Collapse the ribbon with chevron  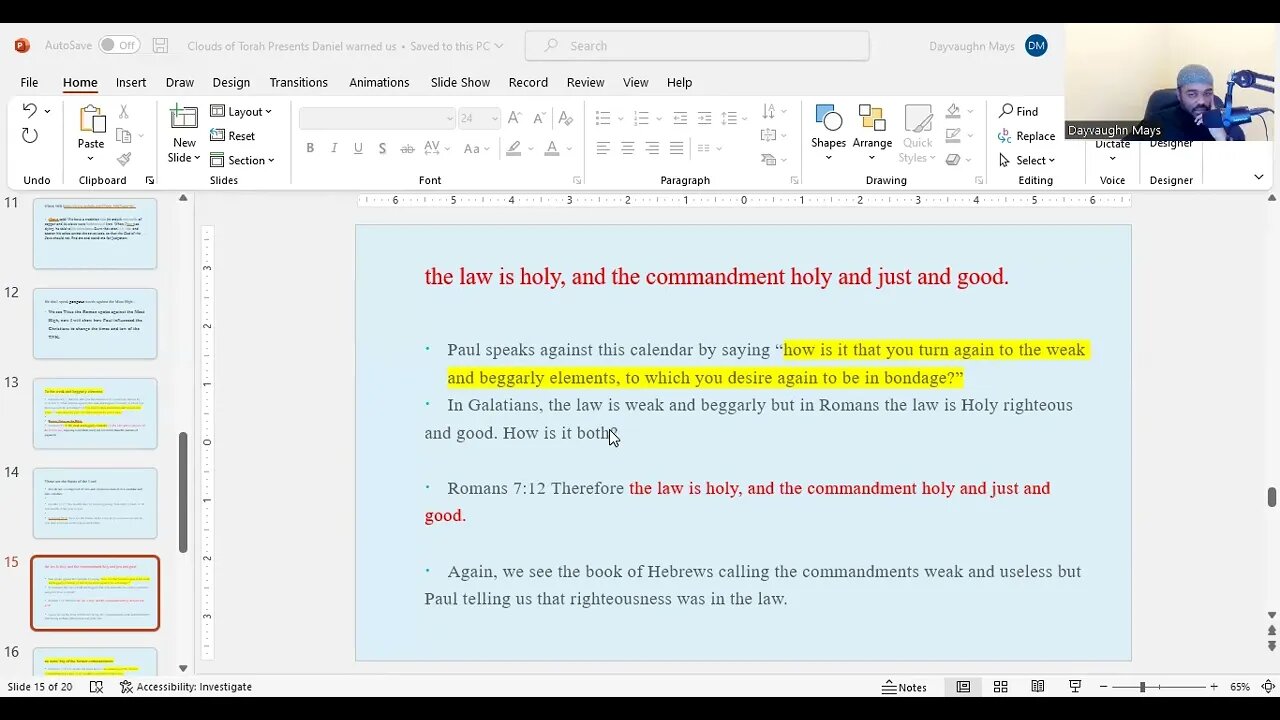[1258, 177]
